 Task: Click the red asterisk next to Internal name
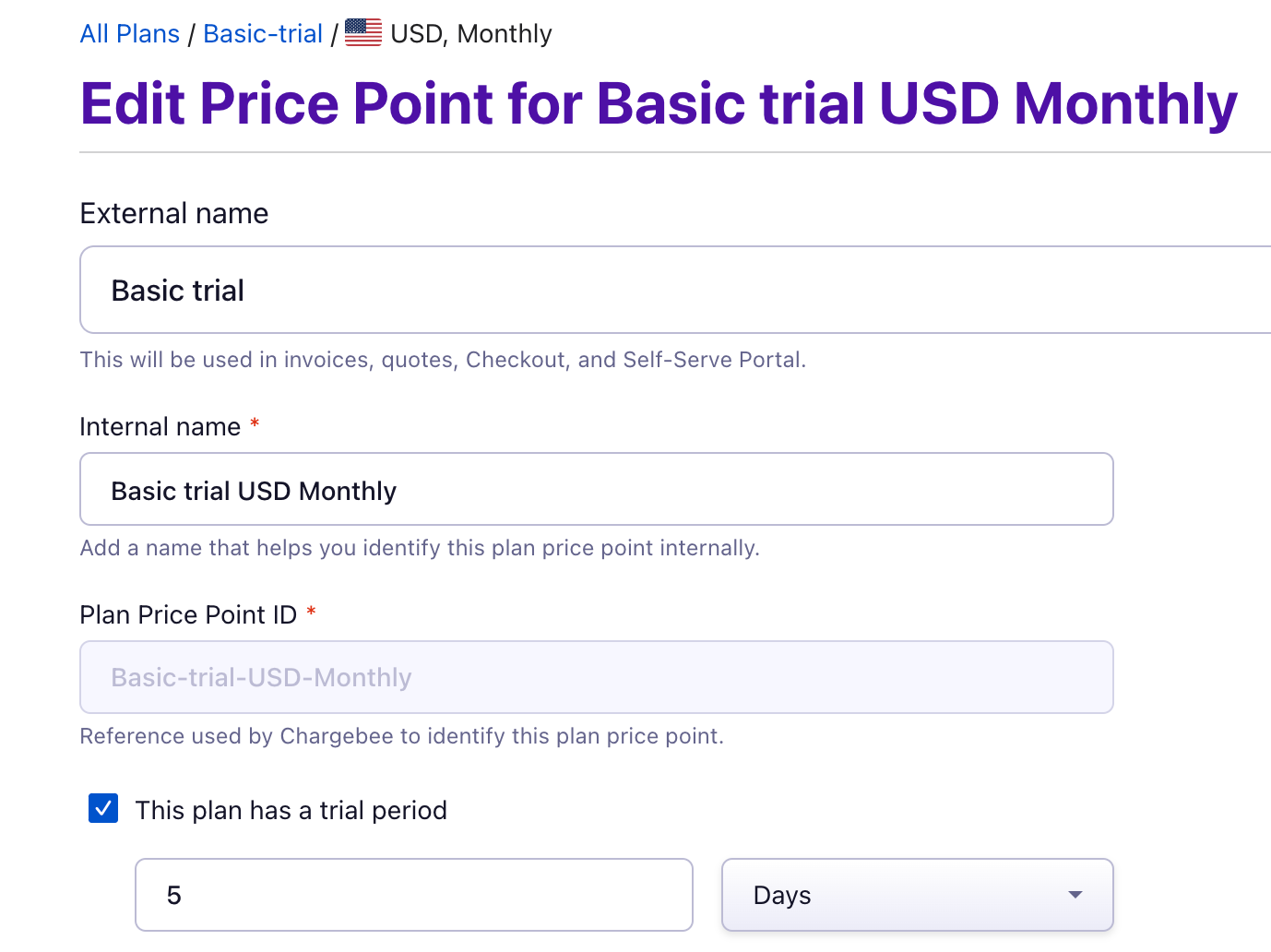click(x=255, y=423)
